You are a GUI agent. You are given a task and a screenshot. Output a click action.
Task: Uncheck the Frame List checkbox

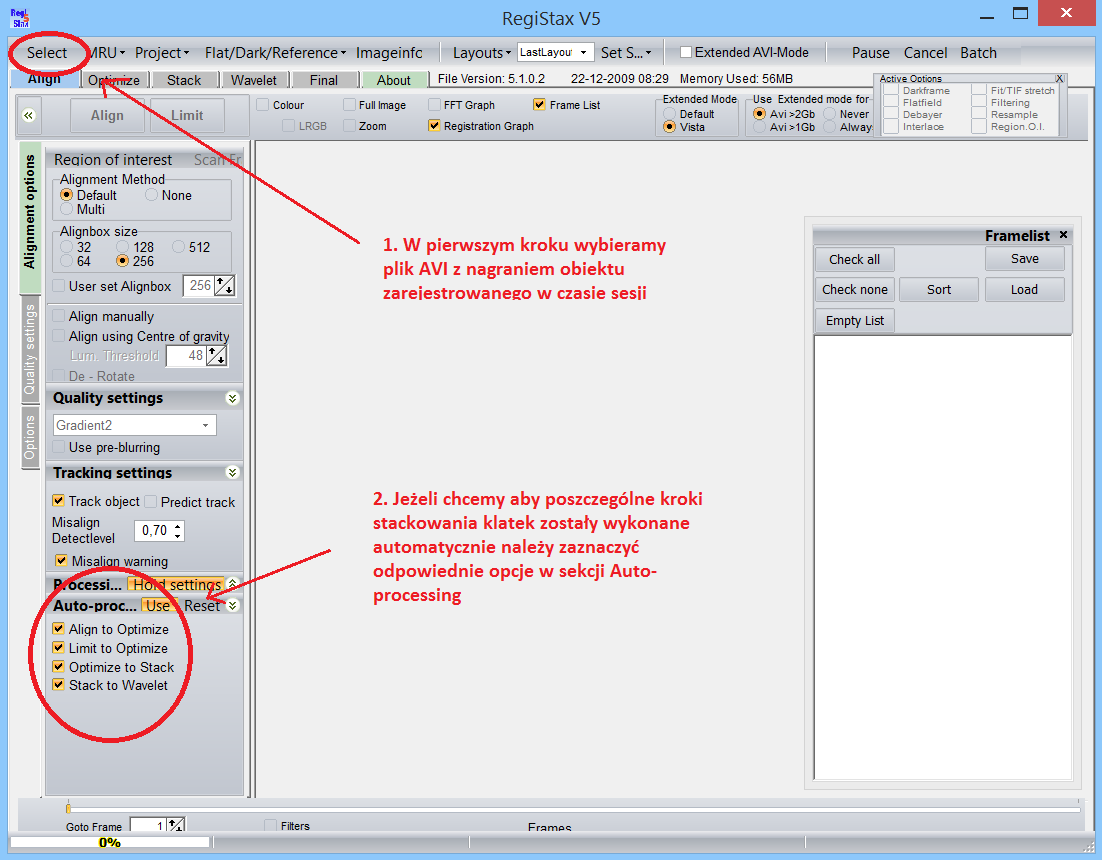[x=540, y=105]
